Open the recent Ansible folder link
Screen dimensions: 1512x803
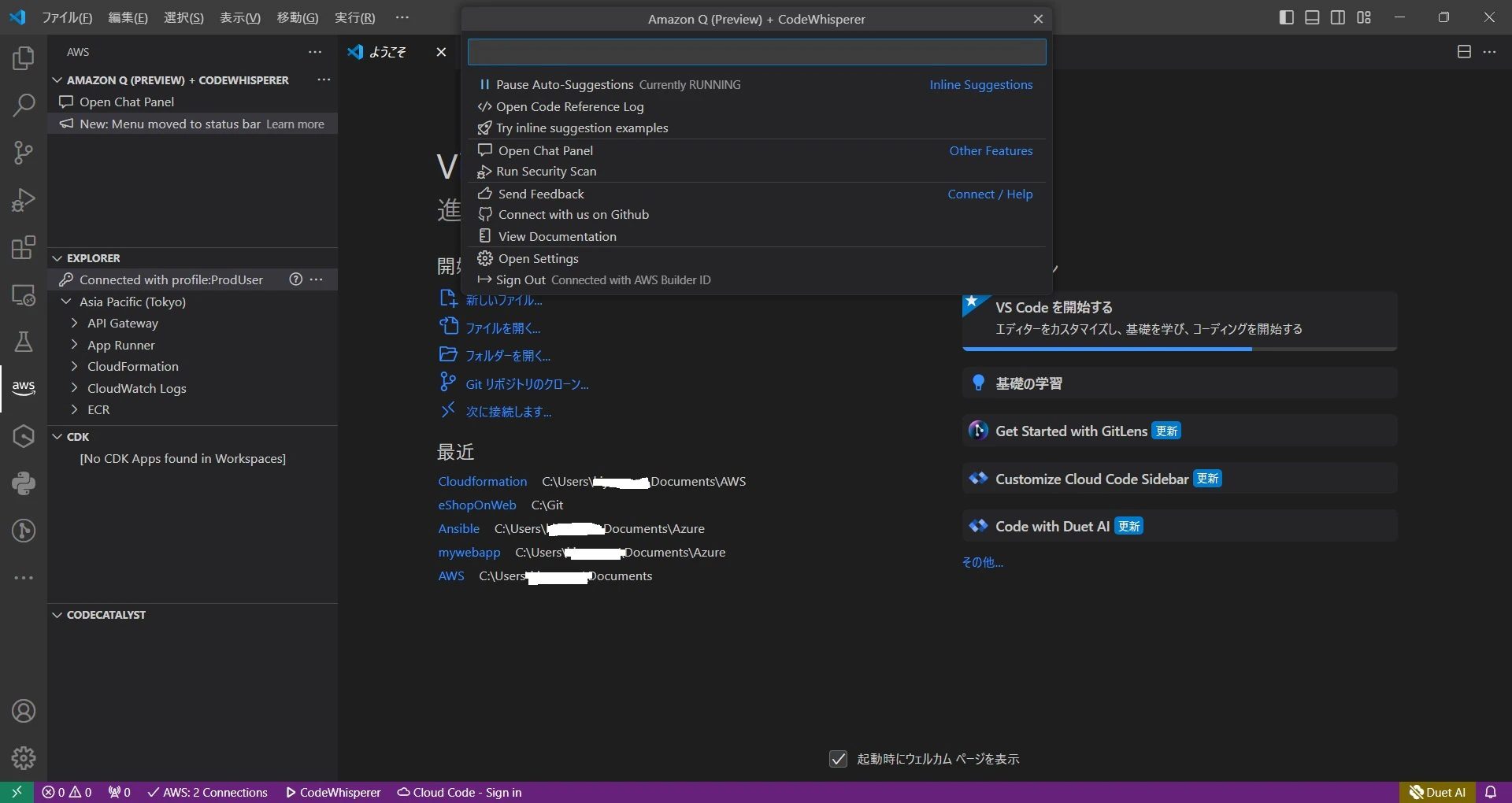click(459, 529)
